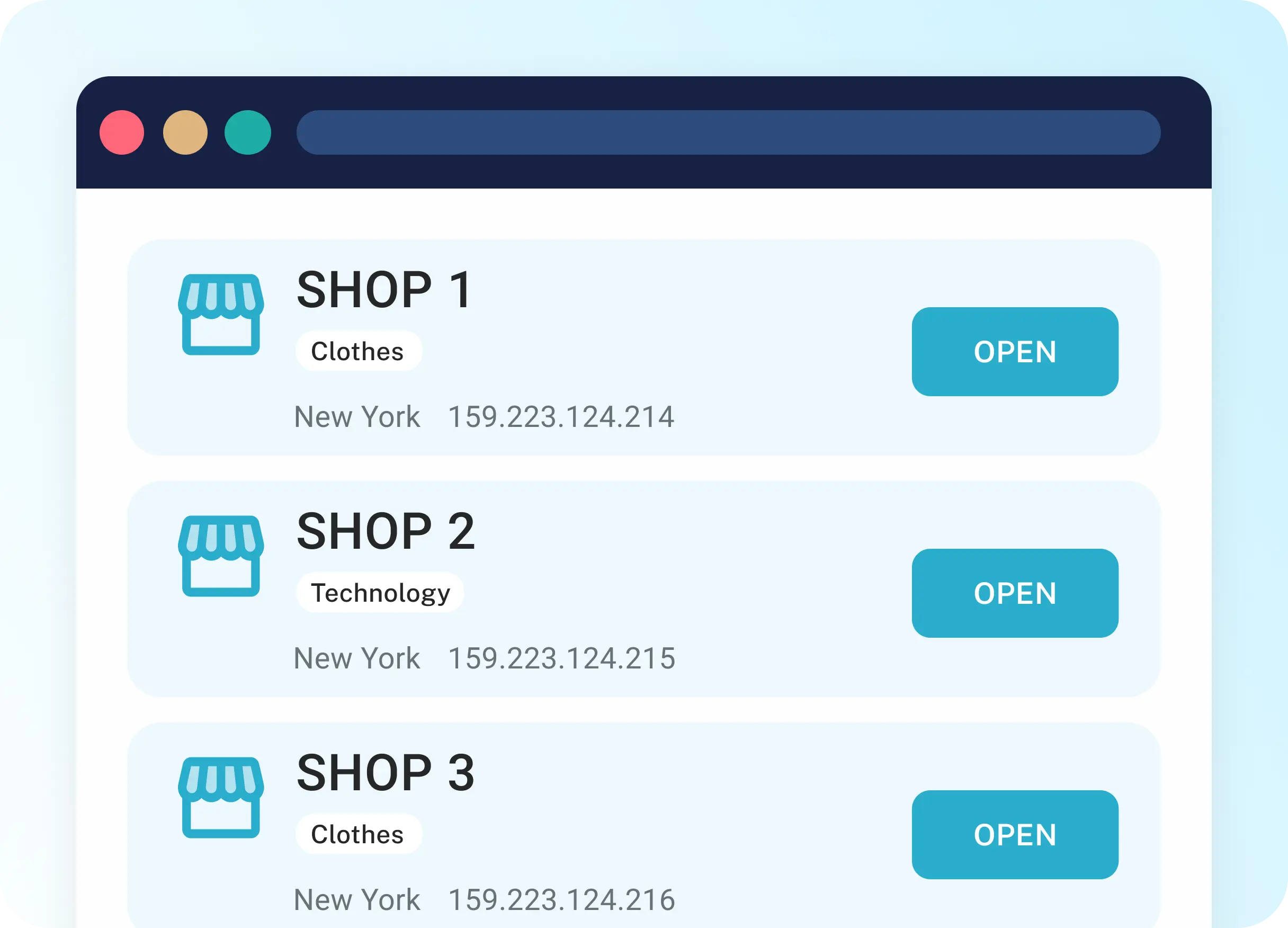
Task: Select the Clothes tag under Shop 1
Action: point(359,351)
